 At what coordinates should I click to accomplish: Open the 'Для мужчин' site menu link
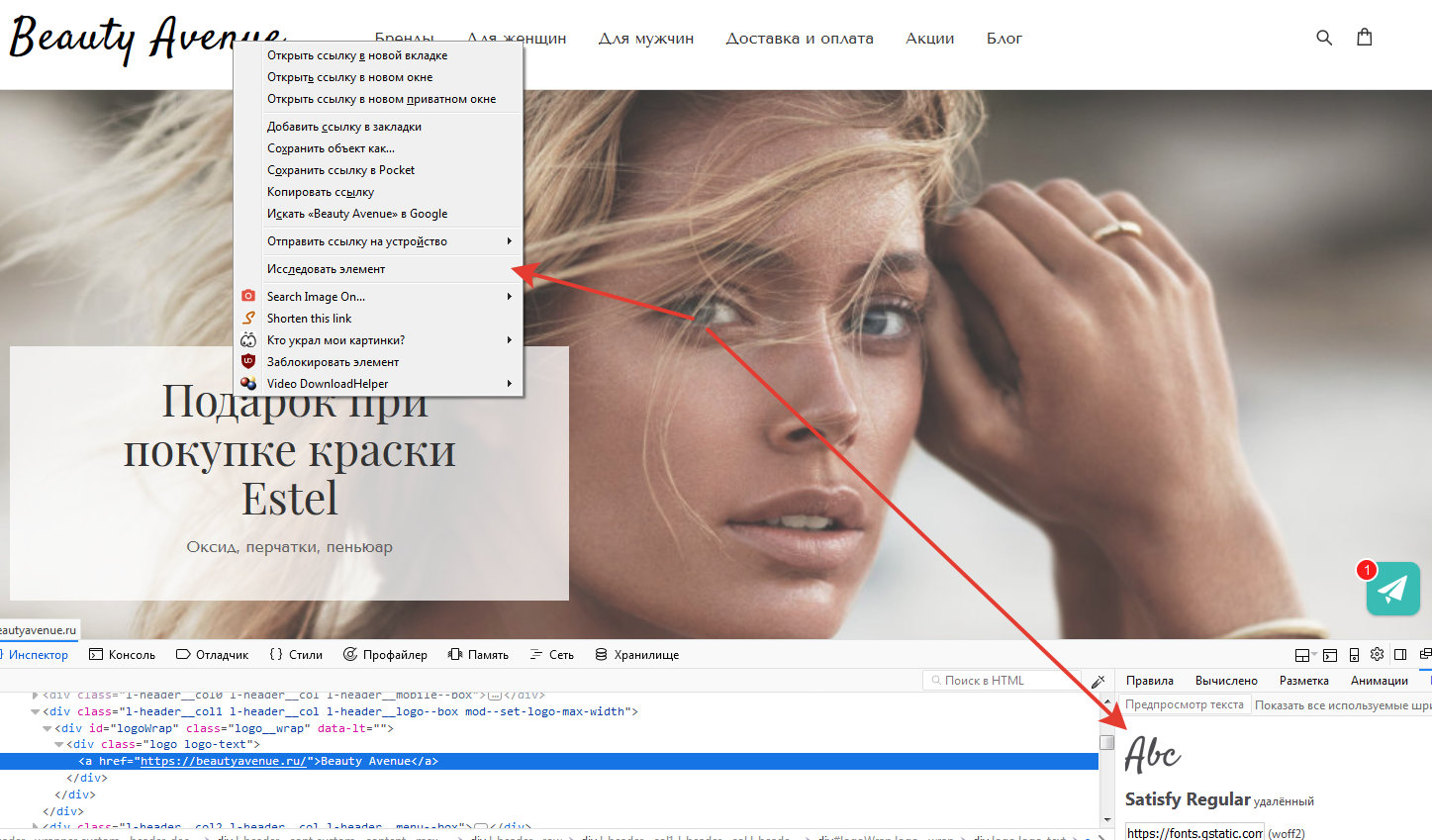click(646, 39)
